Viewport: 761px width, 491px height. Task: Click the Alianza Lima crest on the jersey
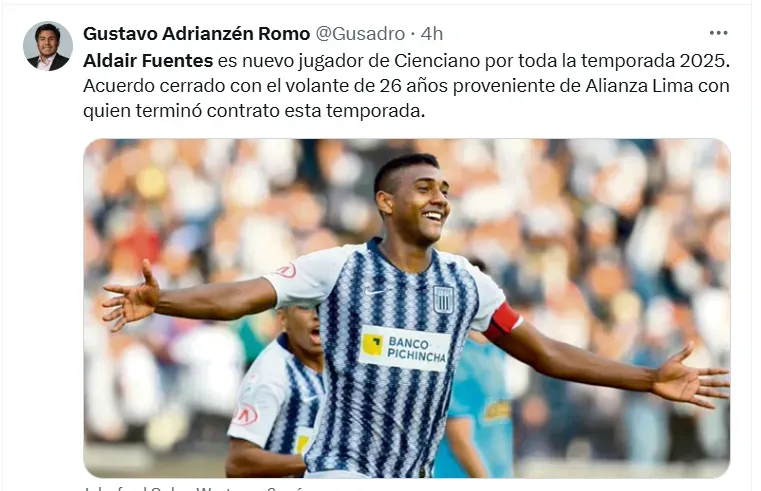click(444, 299)
